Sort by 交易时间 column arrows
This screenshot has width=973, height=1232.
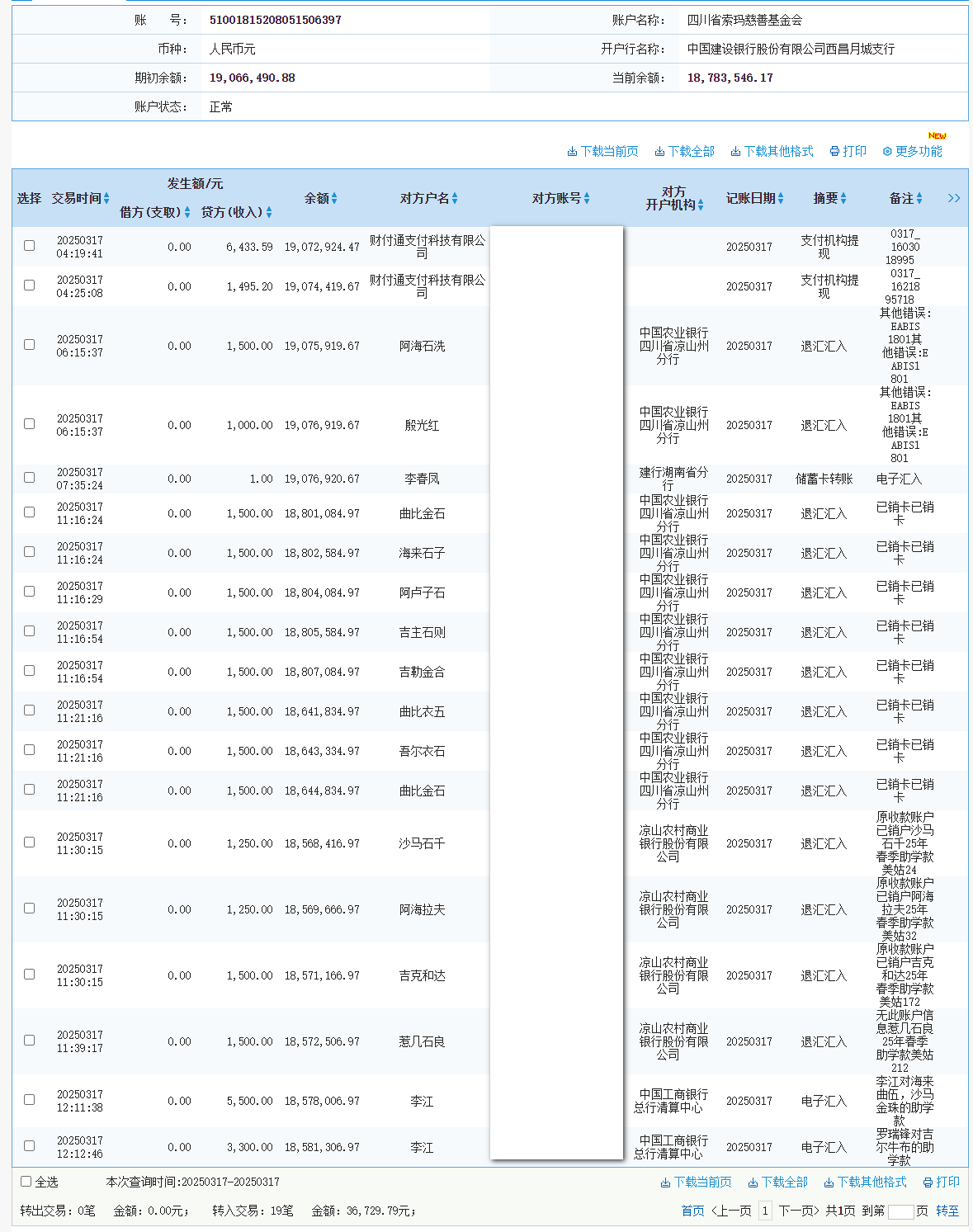(x=106, y=199)
